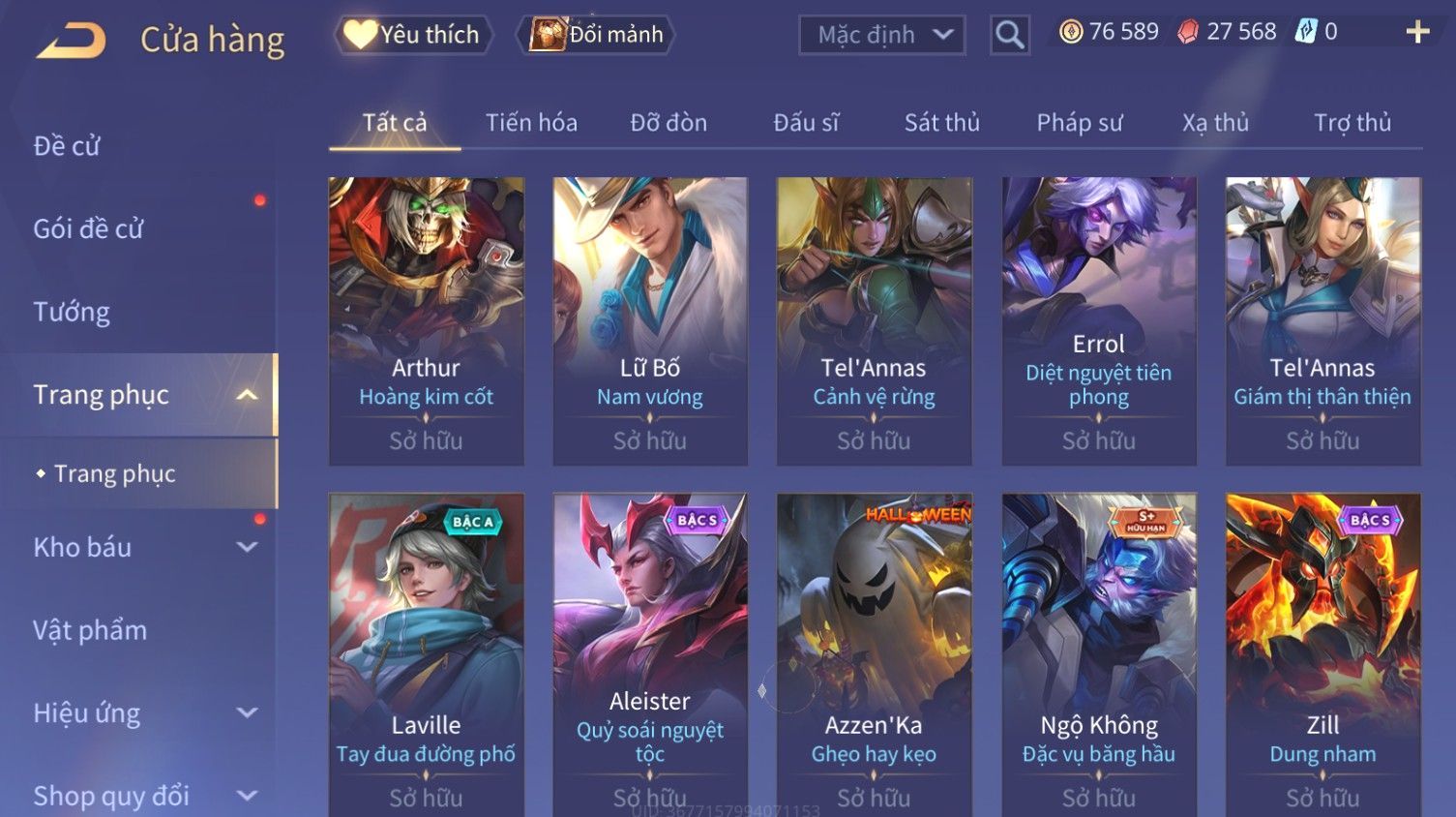The height and width of the screenshot is (817, 1456).
Task: Click the gold coin currency icon
Action: [1071, 32]
